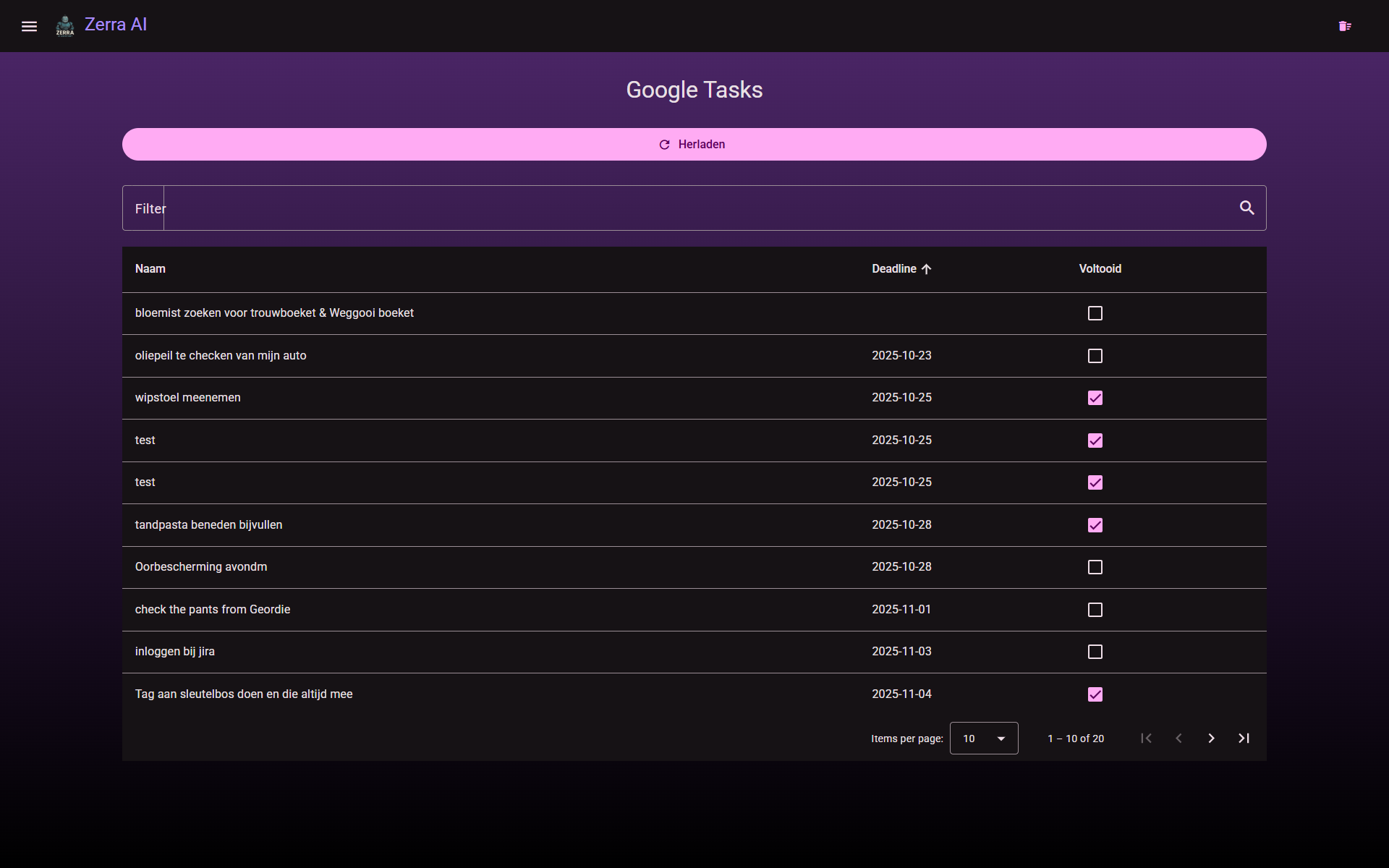Click the tandpasta beneden bijvullen task name

208,525
